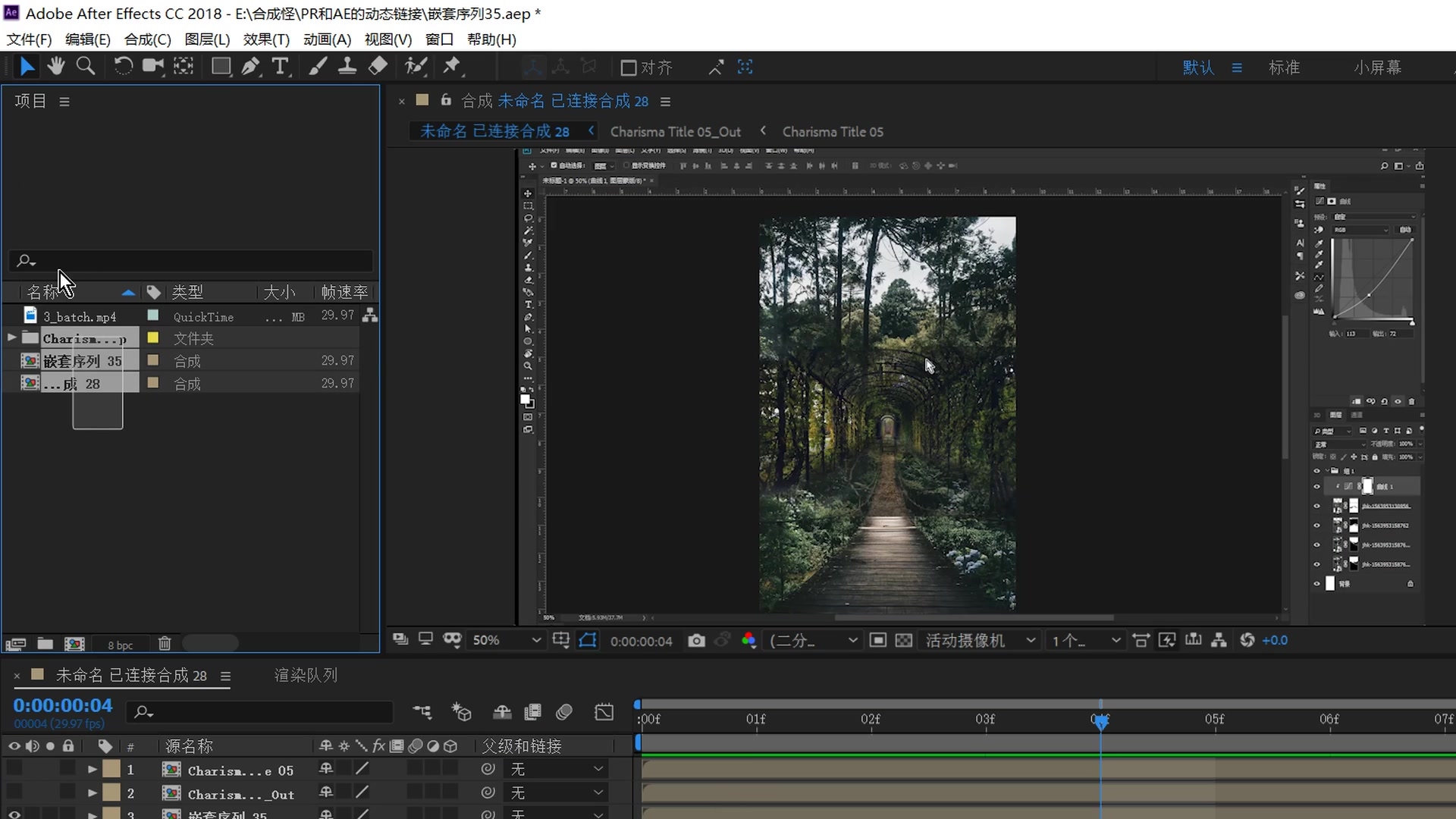Switch to 标准 workspace

[x=1284, y=67]
